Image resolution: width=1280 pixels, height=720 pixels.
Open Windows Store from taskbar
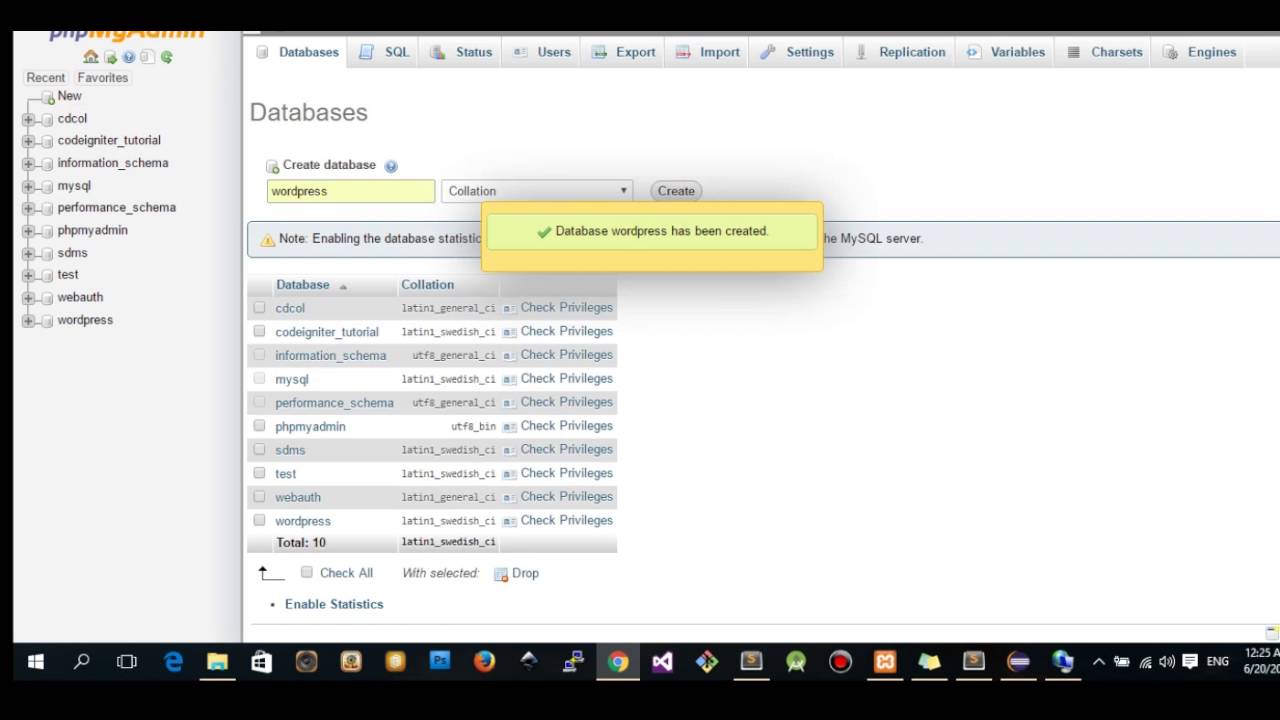pos(262,662)
